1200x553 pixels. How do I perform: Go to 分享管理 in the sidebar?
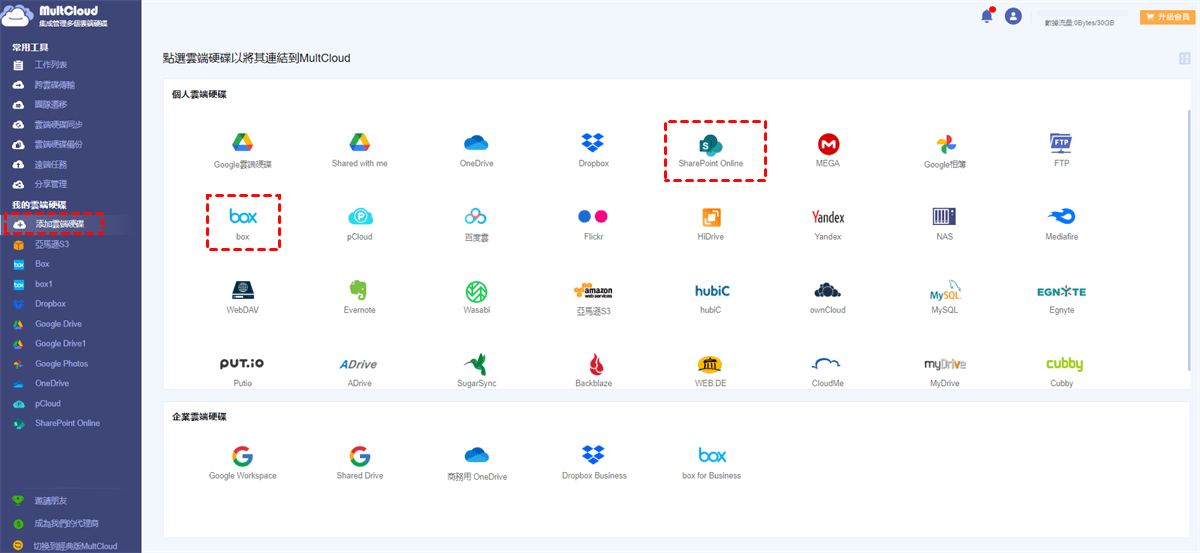coord(51,184)
